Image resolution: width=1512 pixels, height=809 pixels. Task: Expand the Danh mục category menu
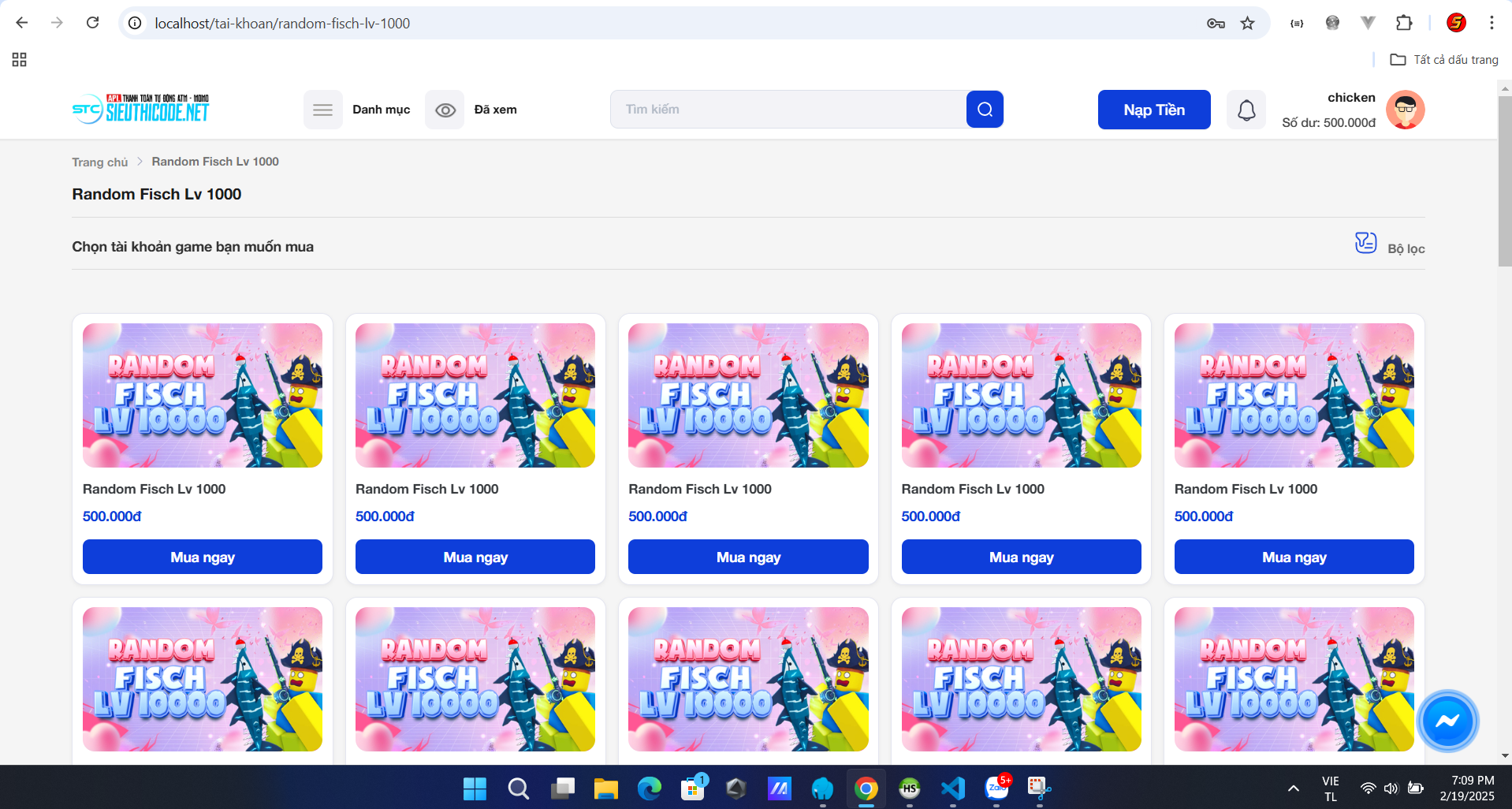323,110
